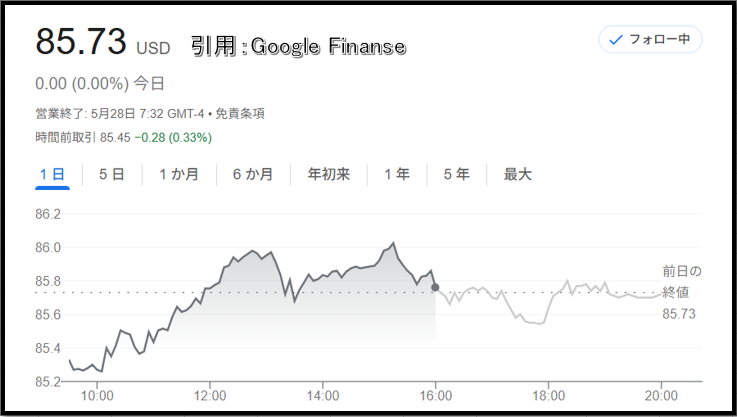This screenshot has width=737, height=417.
Task: Click the checkmark icon in フォロー中 button
Action: pos(615,40)
